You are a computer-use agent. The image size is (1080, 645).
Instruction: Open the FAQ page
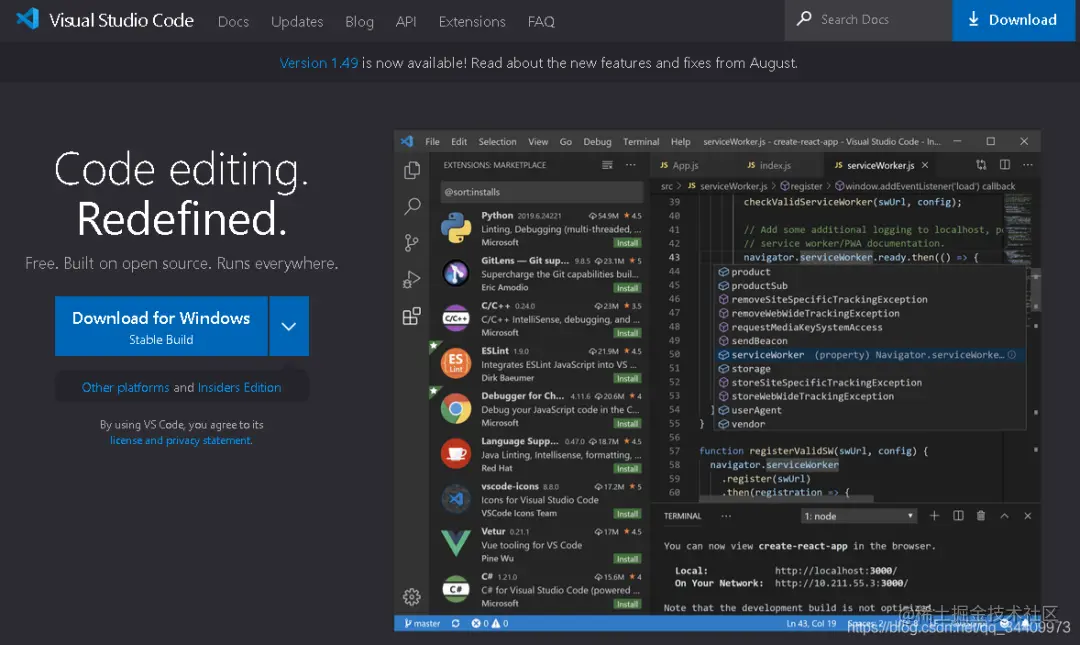click(x=541, y=21)
